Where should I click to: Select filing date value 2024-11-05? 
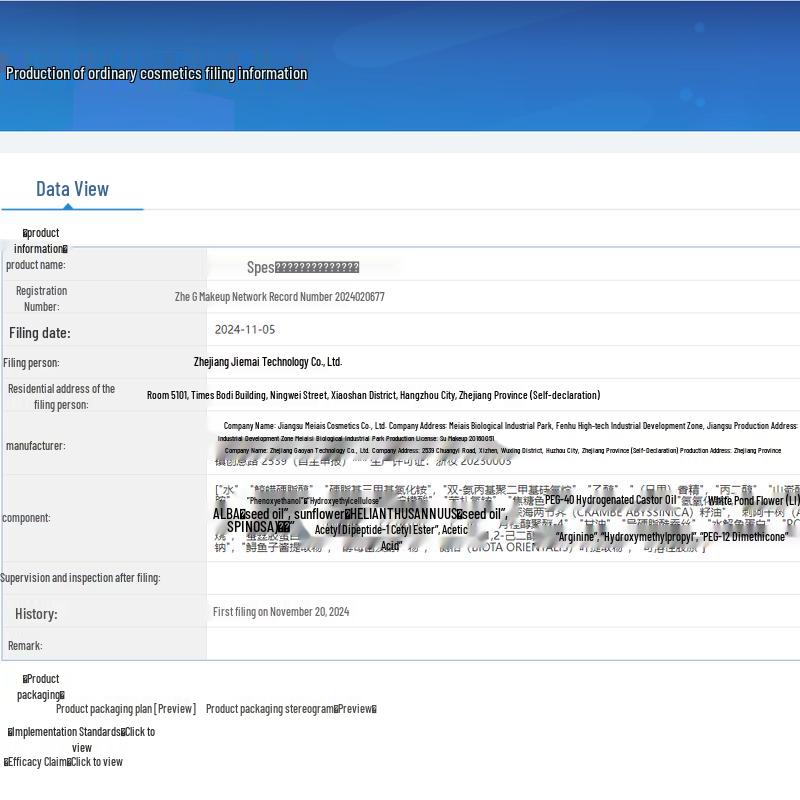click(245, 330)
